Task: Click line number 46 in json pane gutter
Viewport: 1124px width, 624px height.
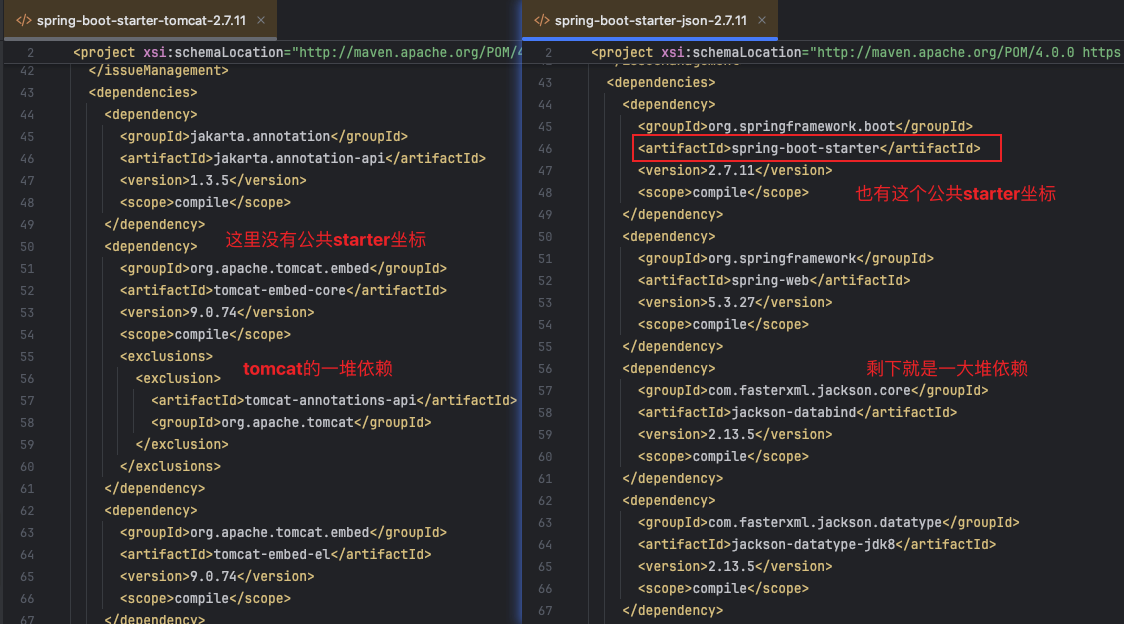Action: coord(545,148)
